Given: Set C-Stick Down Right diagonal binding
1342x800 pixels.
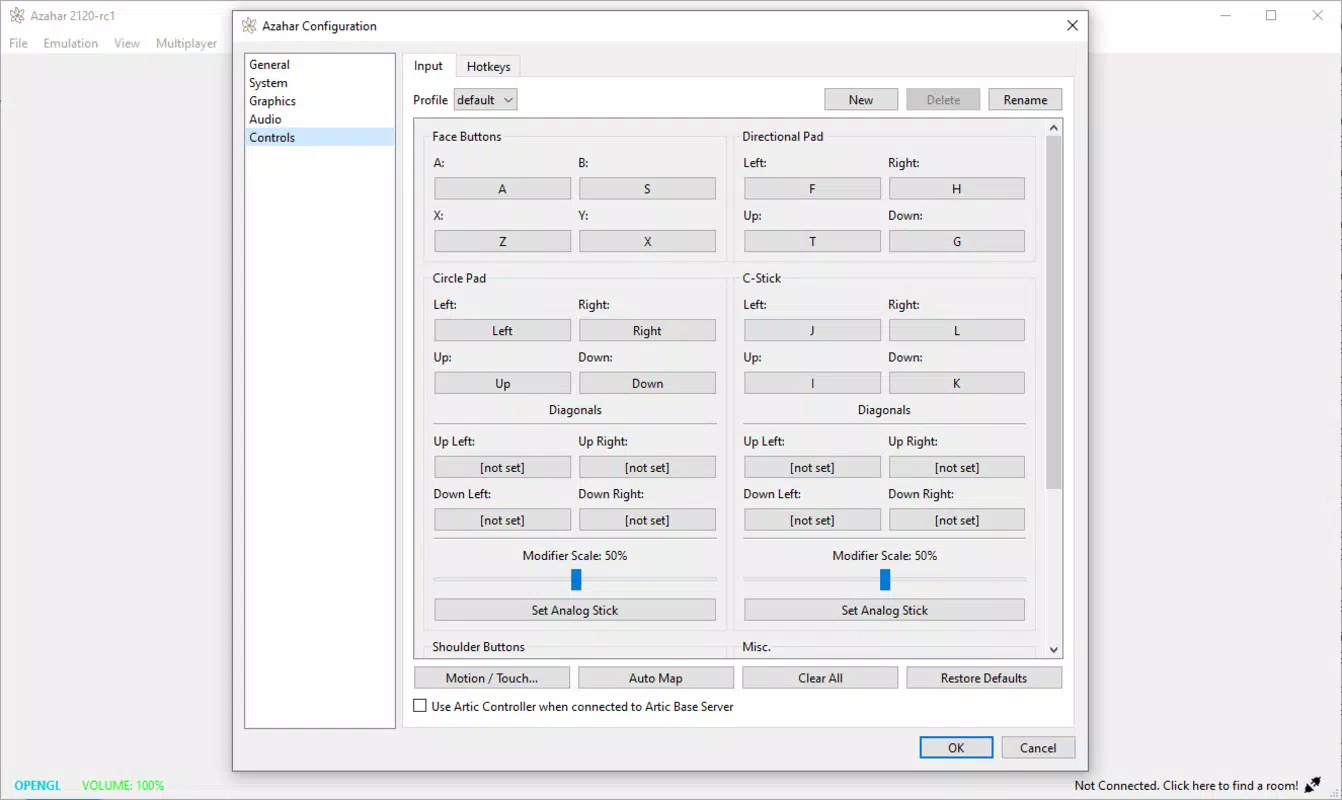Looking at the screenshot, I should 957,521.
